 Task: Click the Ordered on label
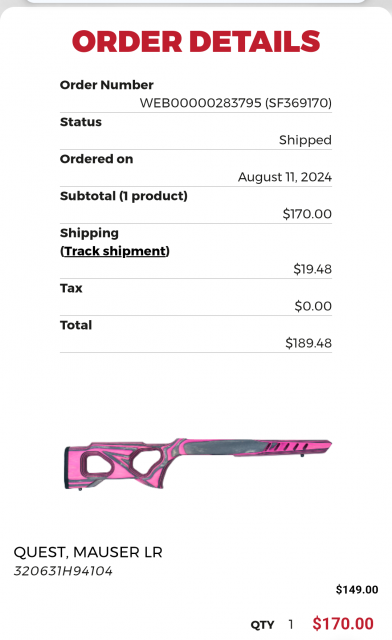96,159
